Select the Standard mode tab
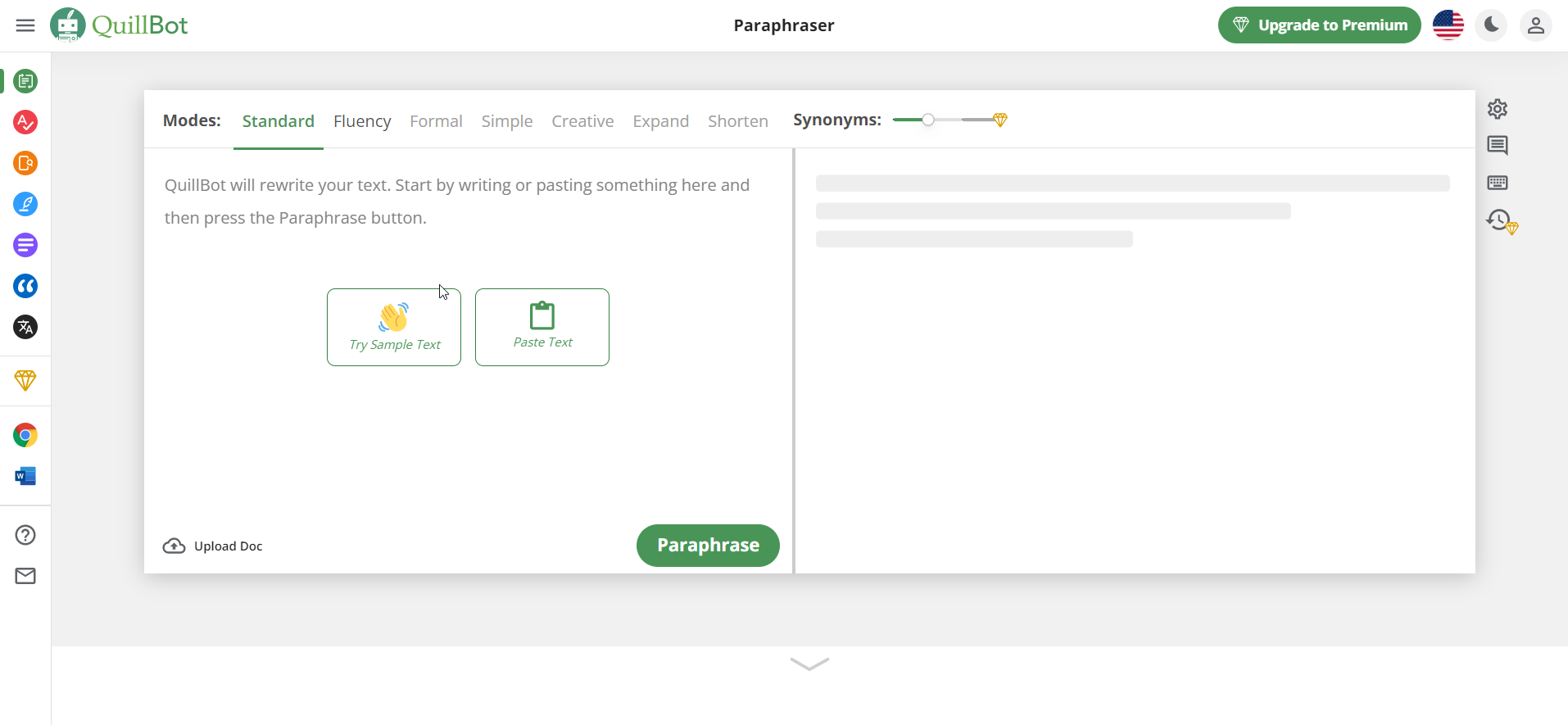This screenshot has width=1568, height=725. (x=279, y=121)
